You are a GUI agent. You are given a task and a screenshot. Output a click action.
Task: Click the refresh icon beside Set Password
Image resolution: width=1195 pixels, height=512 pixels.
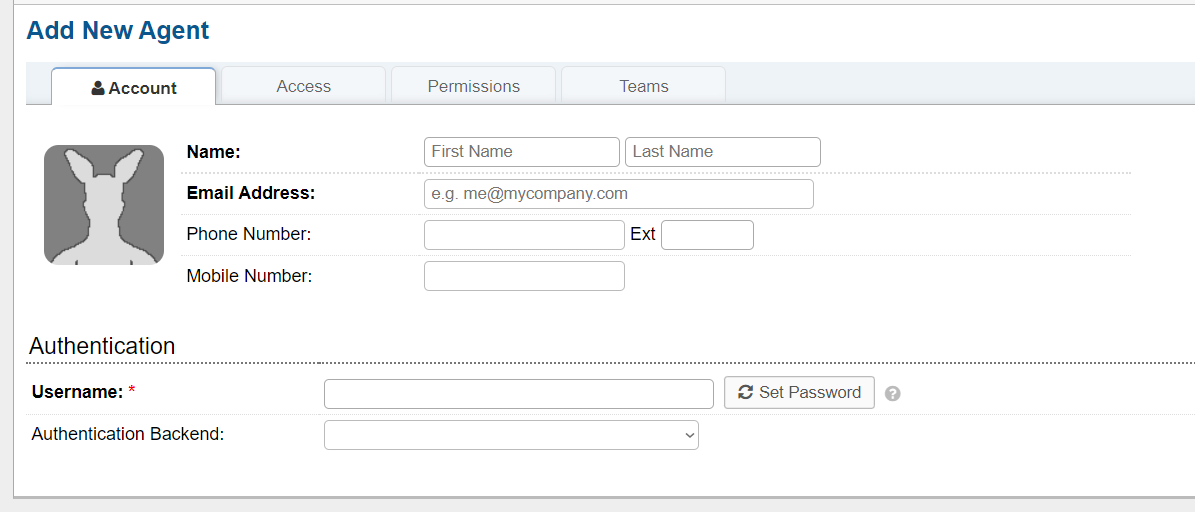pyautogui.click(x=745, y=392)
